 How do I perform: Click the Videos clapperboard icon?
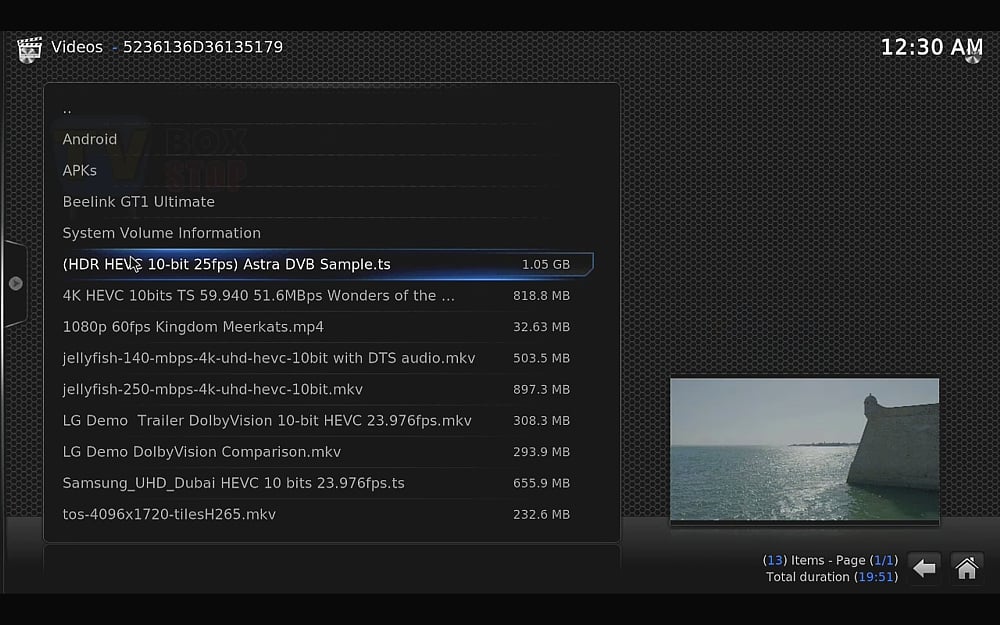(29, 49)
